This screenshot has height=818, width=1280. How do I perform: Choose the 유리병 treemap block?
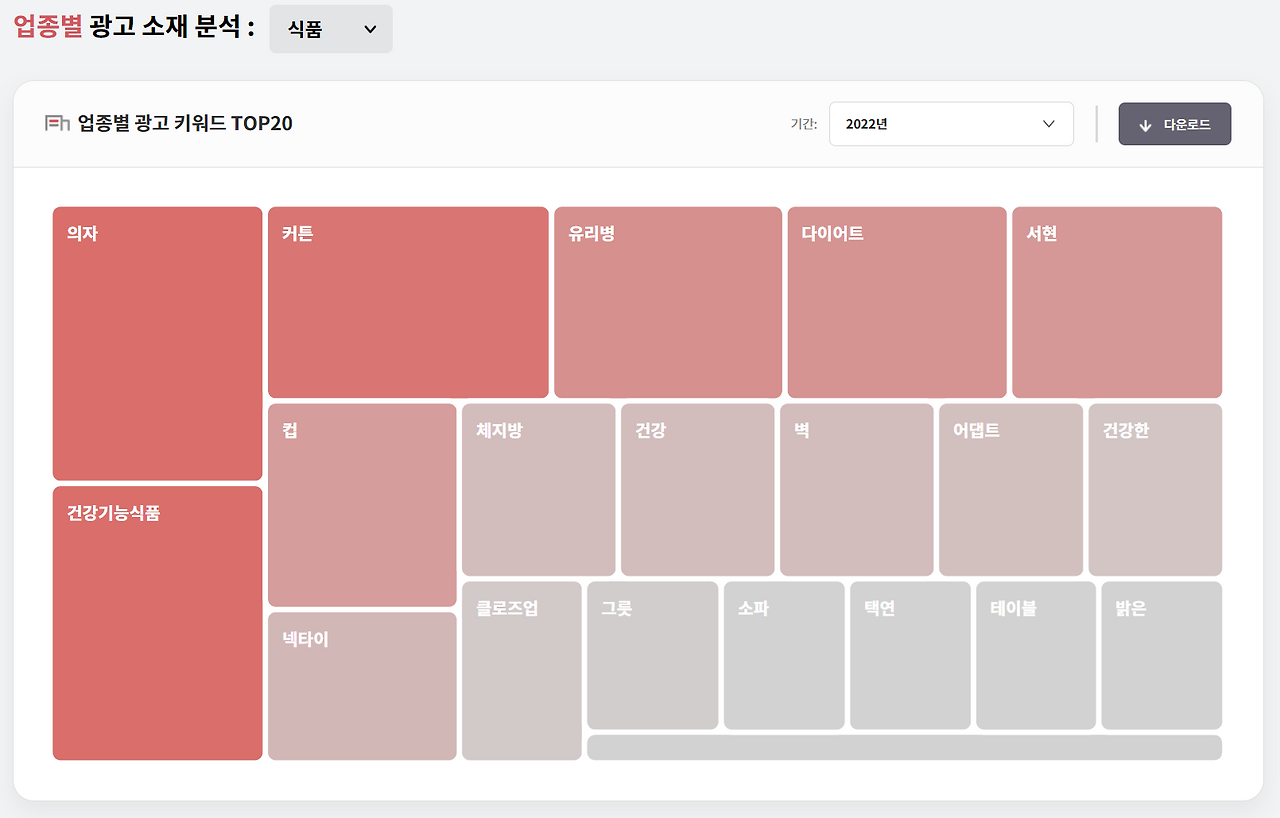667,302
